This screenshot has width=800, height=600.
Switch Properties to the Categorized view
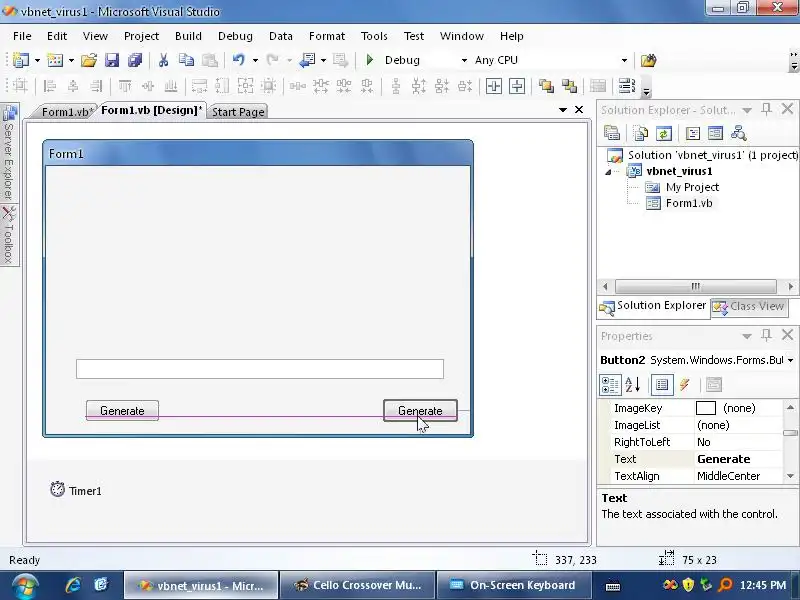pos(610,385)
